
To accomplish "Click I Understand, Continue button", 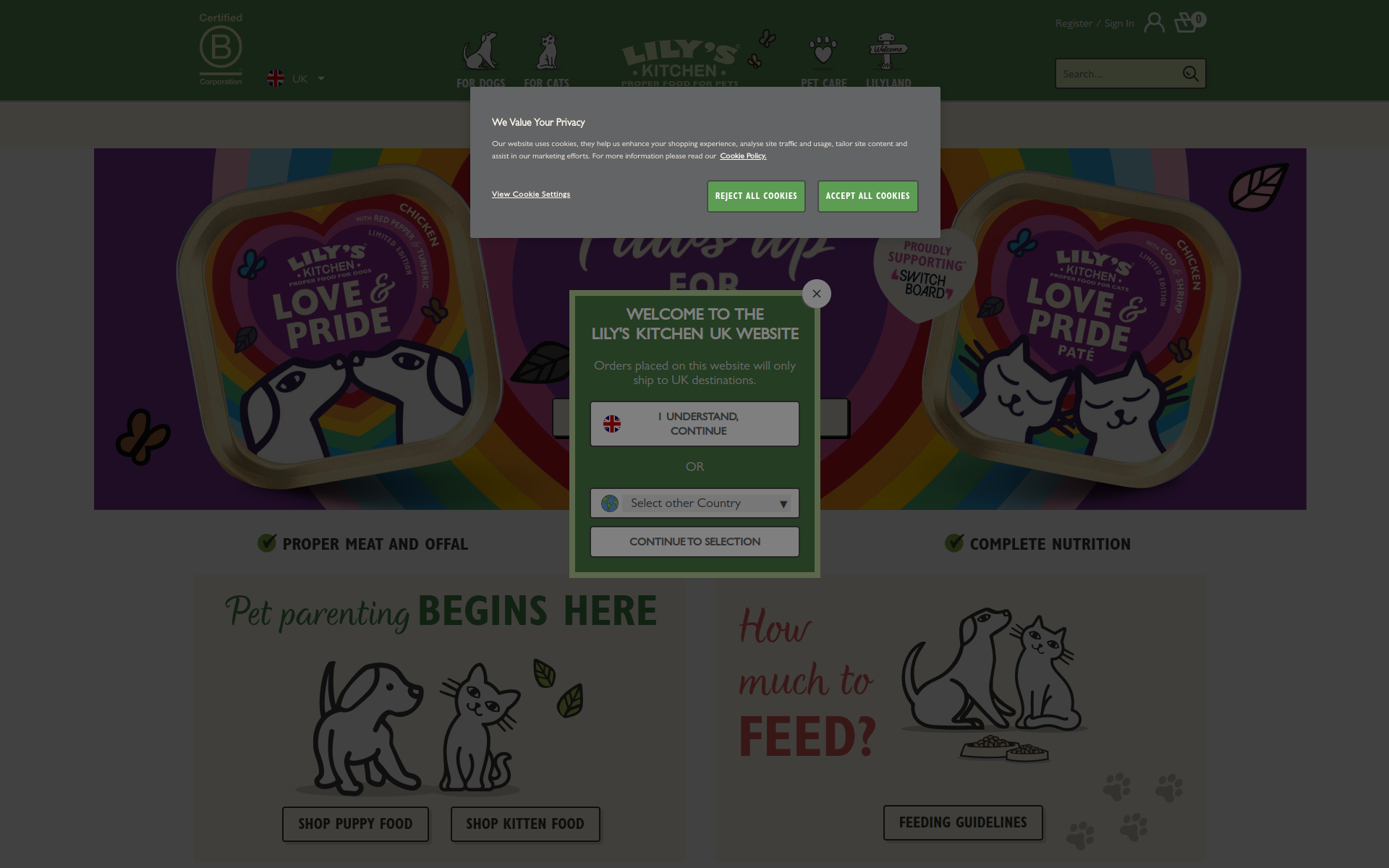I will (x=694, y=424).
